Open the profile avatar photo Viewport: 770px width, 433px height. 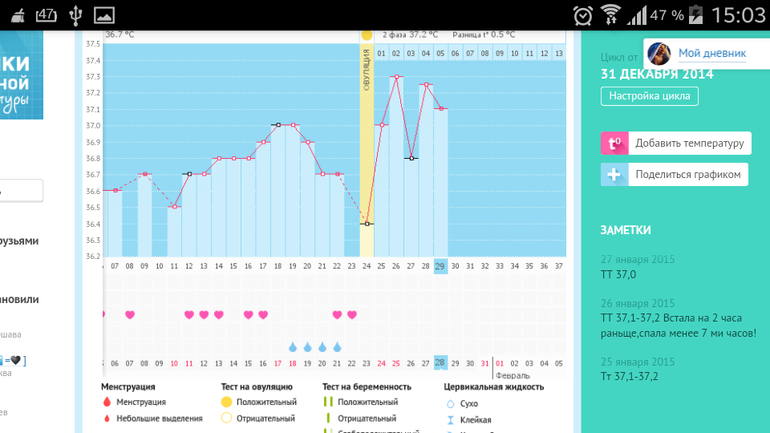(658, 53)
